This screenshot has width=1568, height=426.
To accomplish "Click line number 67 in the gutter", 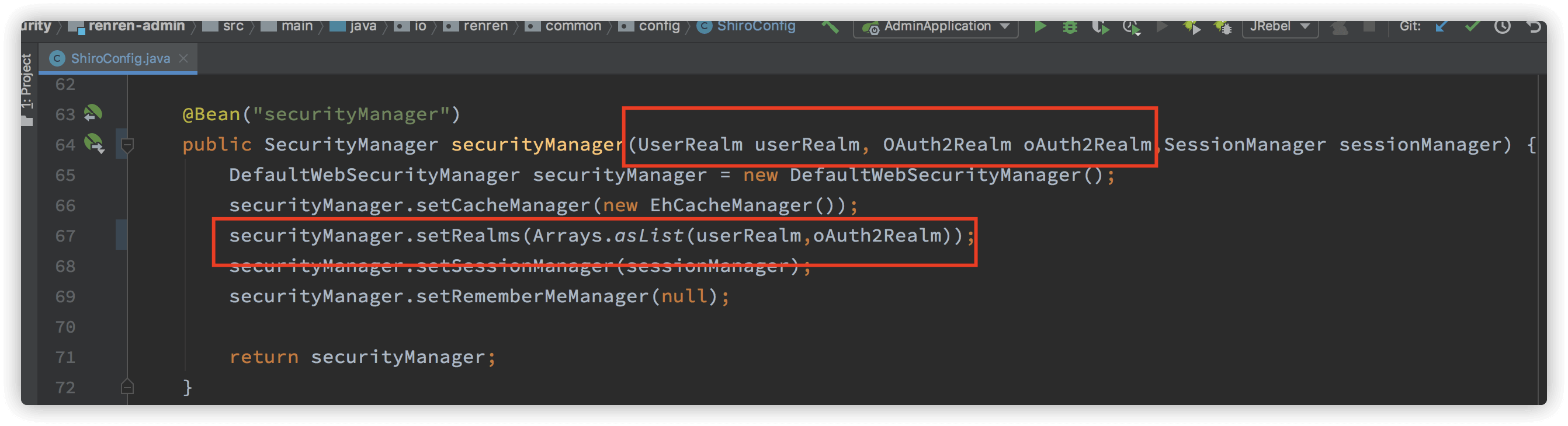I will [x=65, y=236].
